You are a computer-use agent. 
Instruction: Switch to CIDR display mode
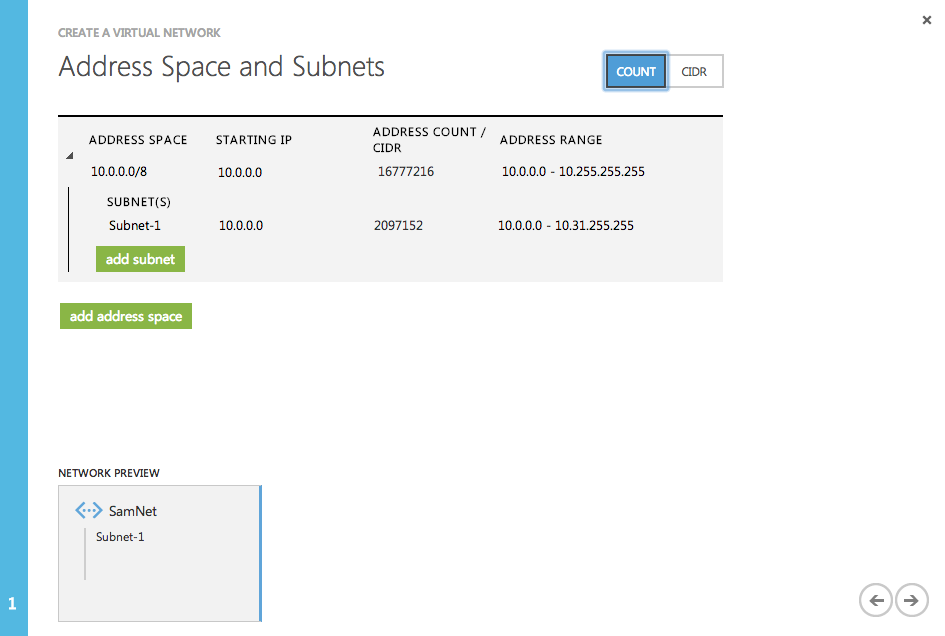pyautogui.click(x=694, y=72)
